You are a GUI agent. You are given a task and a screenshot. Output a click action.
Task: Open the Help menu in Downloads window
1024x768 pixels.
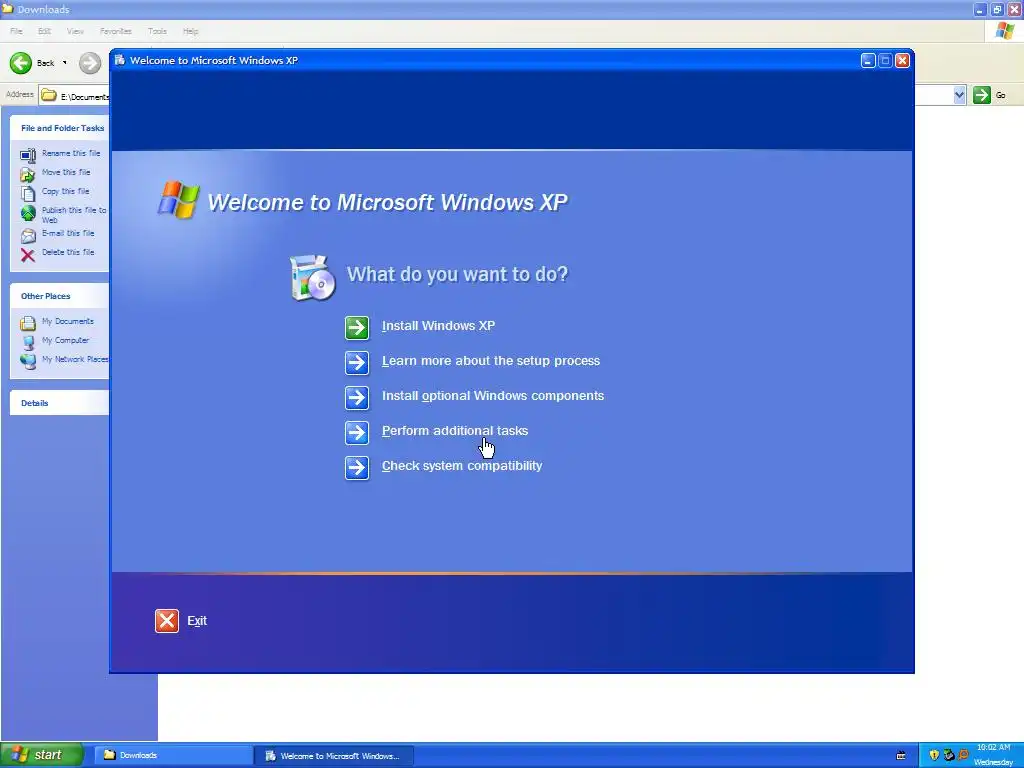point(191,31)
